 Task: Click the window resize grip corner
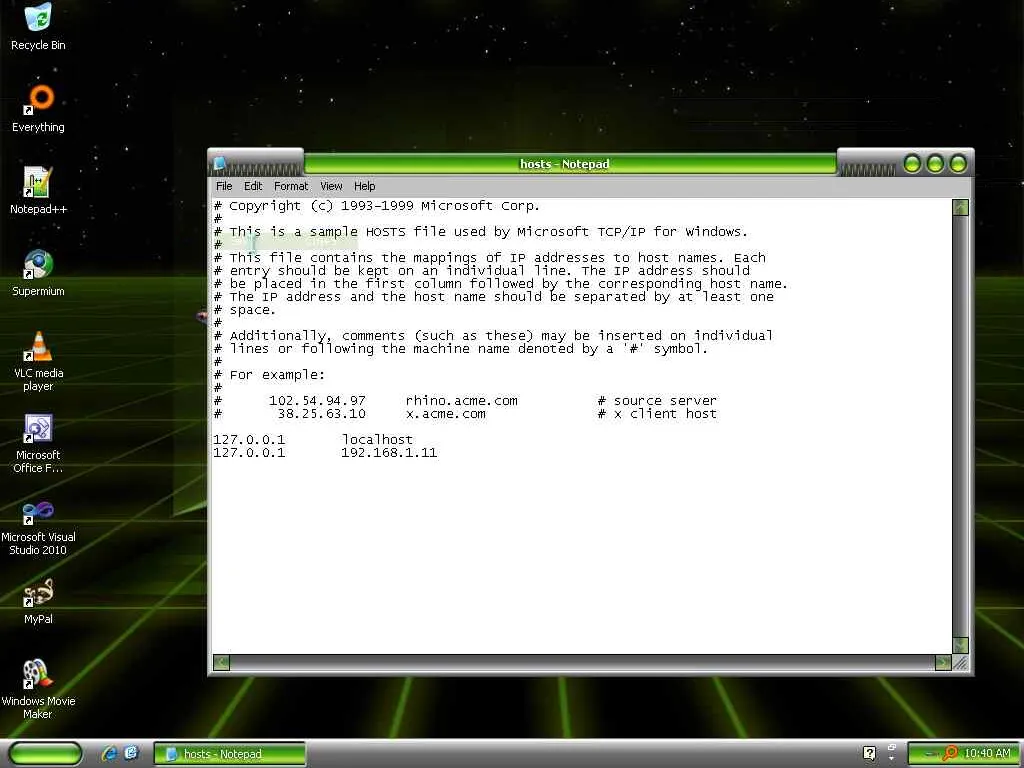point(960,663)
